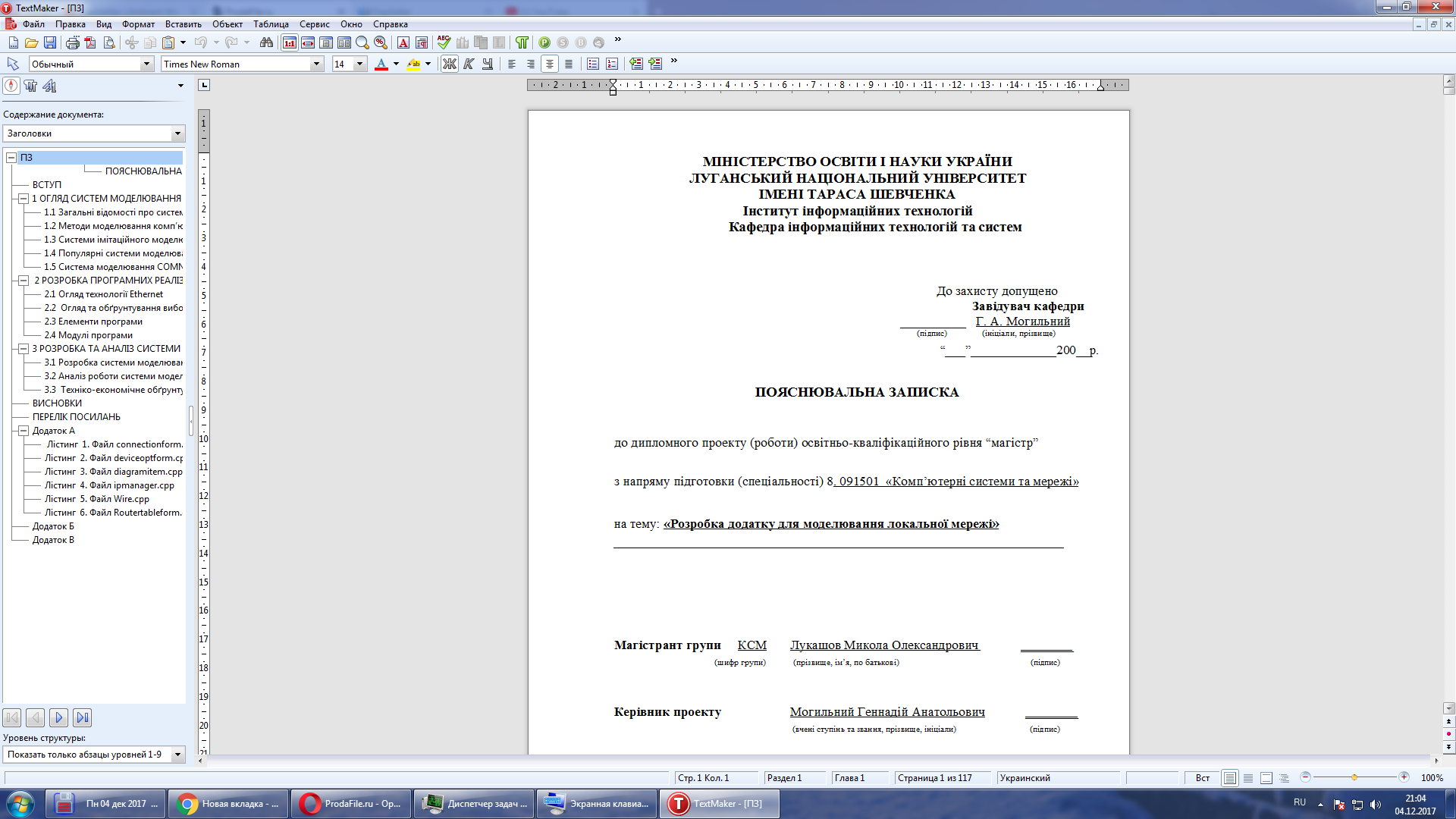Toggle bold Ж formatting
Viewport: 1456px width, 819px height.
[450, 64]
